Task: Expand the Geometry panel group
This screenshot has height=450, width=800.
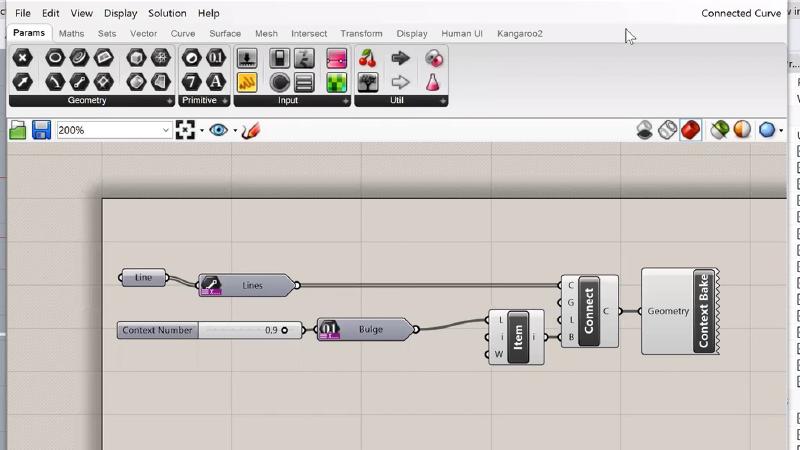Action: click(x=170, y=101)
